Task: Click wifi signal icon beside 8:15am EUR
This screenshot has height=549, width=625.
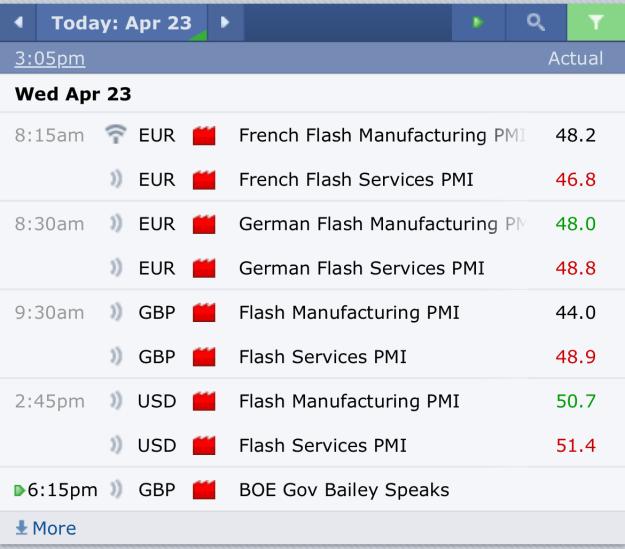Action: tap(116, 134)
